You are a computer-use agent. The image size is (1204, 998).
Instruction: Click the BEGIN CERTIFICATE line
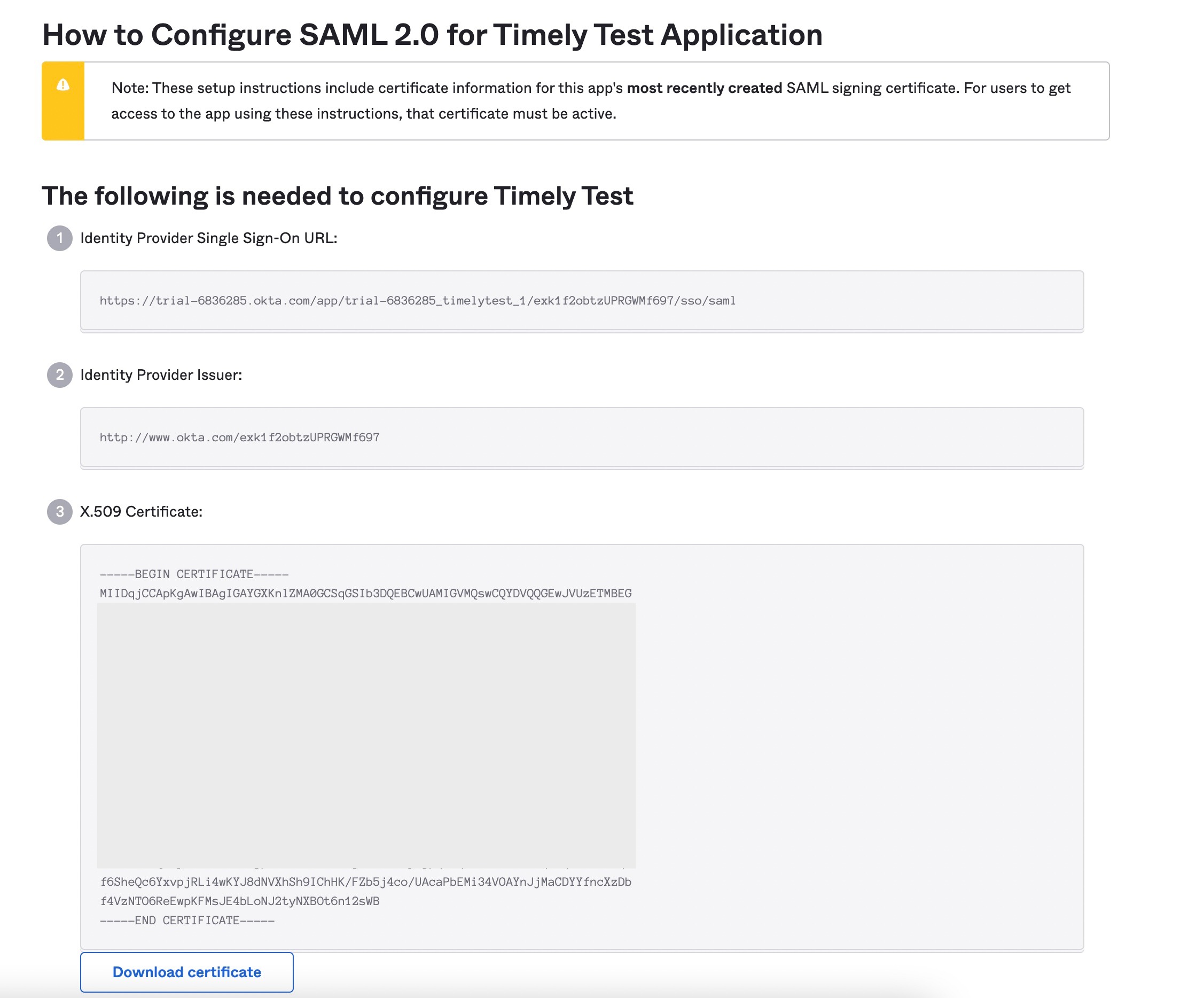(x=194, y=574)
